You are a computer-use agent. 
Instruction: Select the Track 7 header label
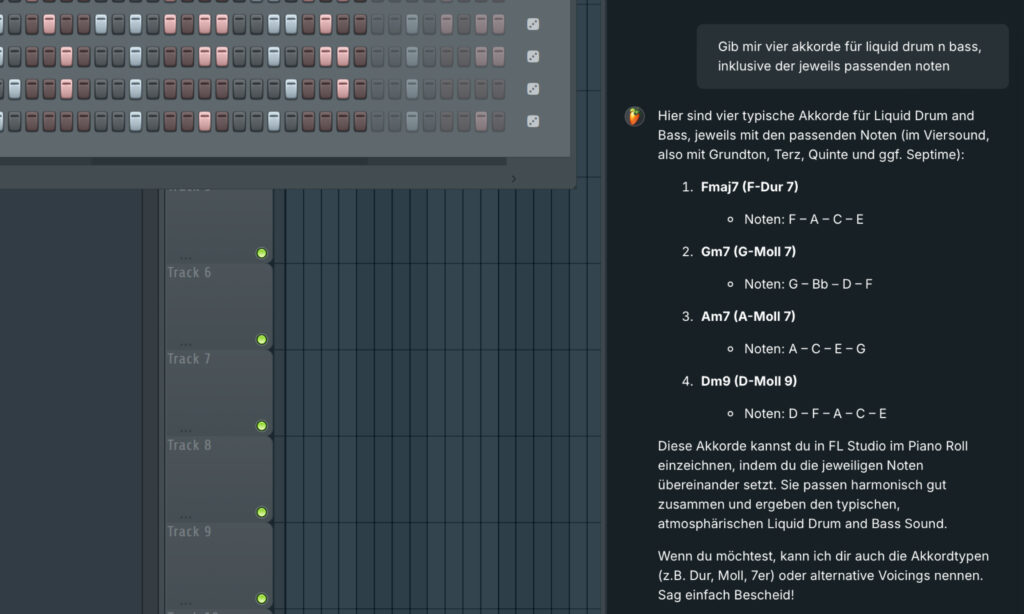click(189, 359)
